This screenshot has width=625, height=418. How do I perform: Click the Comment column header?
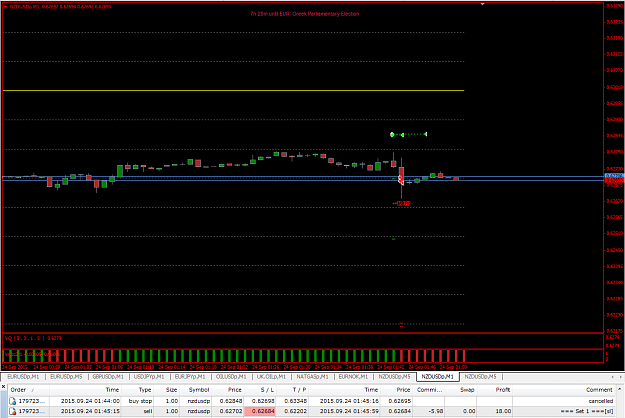[599, 390]
